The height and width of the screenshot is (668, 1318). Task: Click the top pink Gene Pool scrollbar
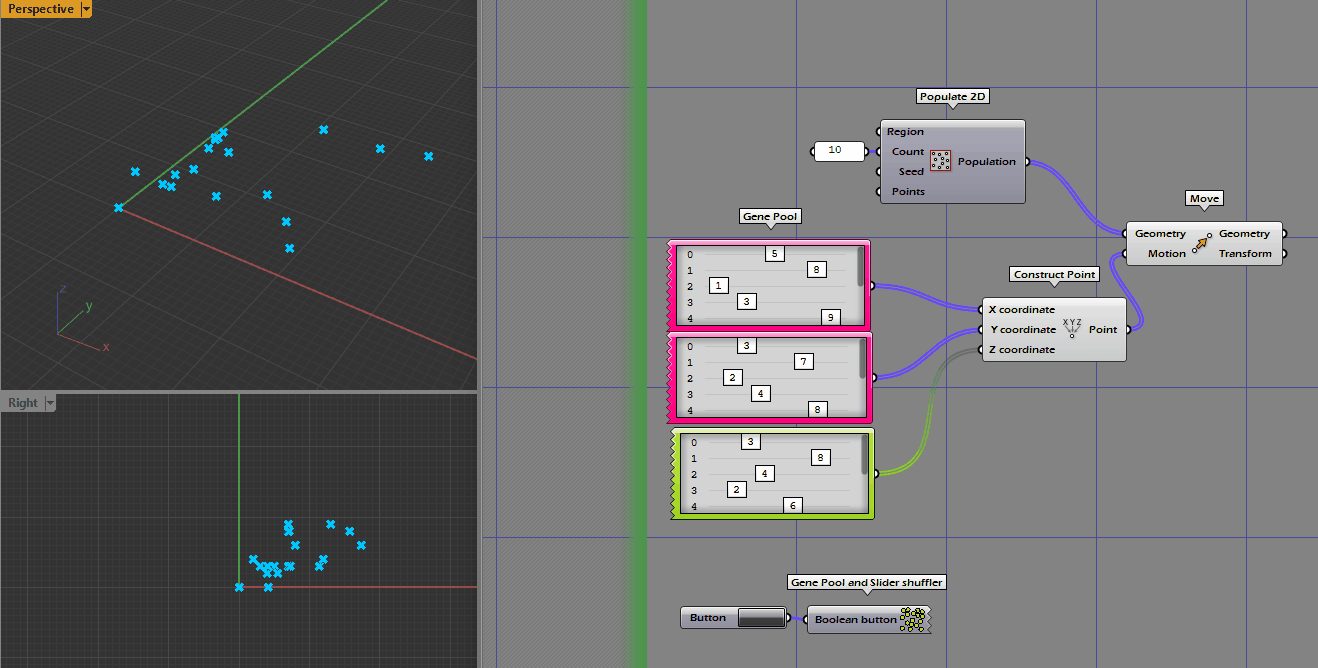click(x=861, y=266)
